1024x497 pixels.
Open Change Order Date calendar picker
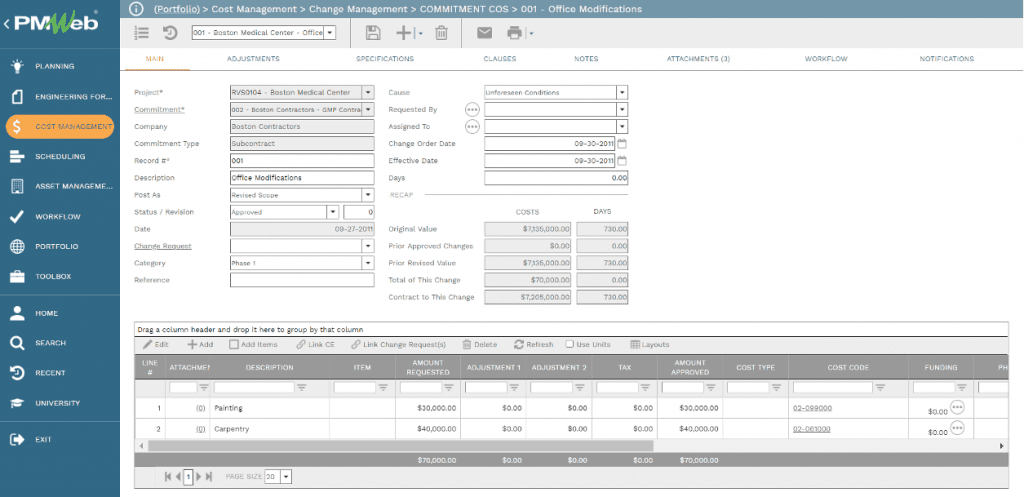coord(622,144)
